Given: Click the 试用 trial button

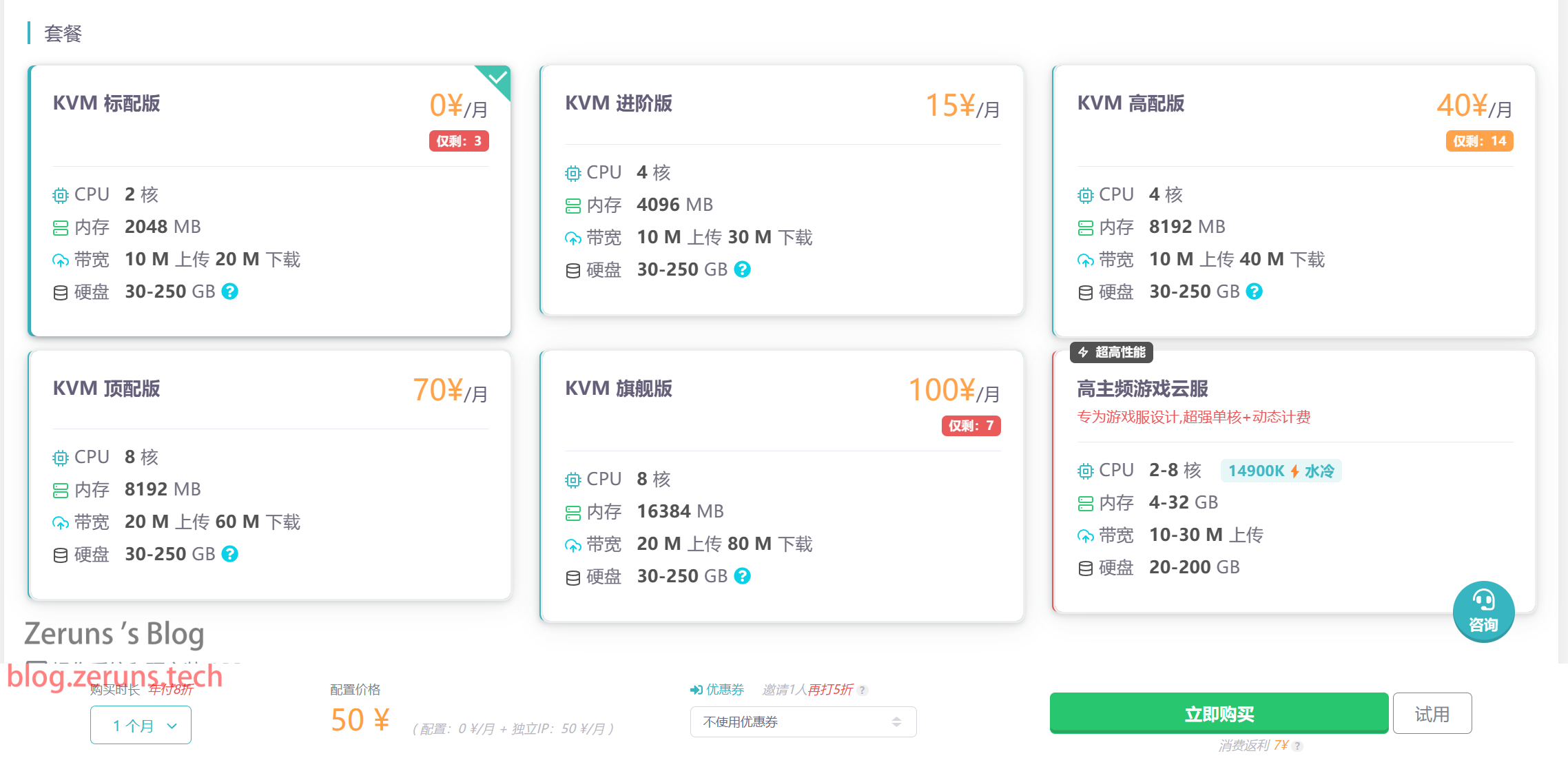Looking at the screenshot, I should (x=1432, y=714).
